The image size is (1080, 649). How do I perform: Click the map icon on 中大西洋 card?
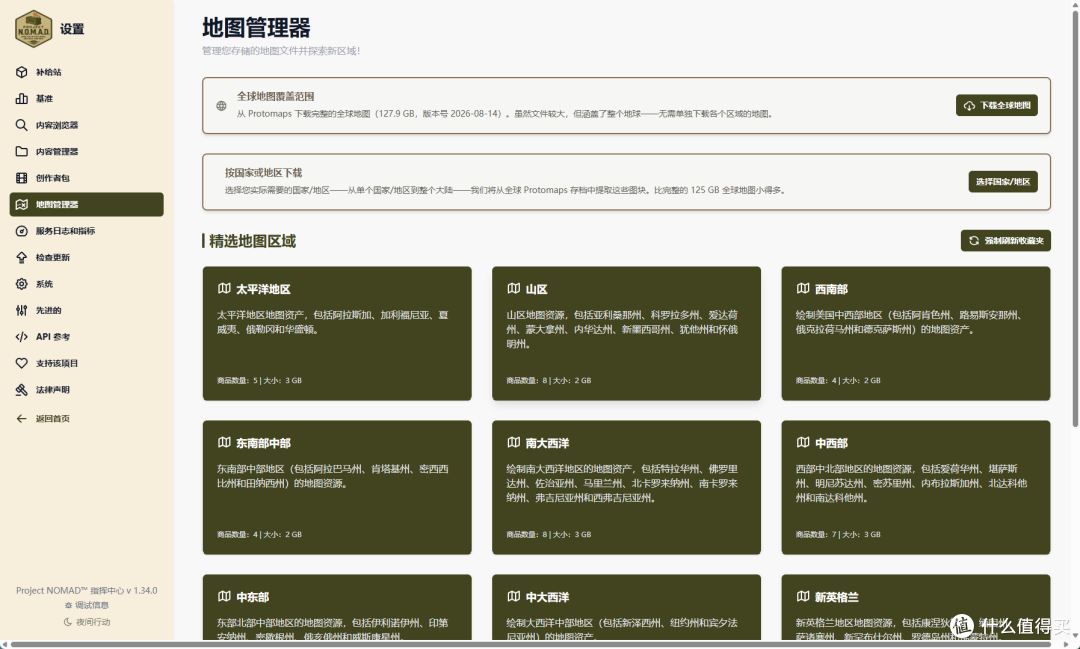click(513, 597)
